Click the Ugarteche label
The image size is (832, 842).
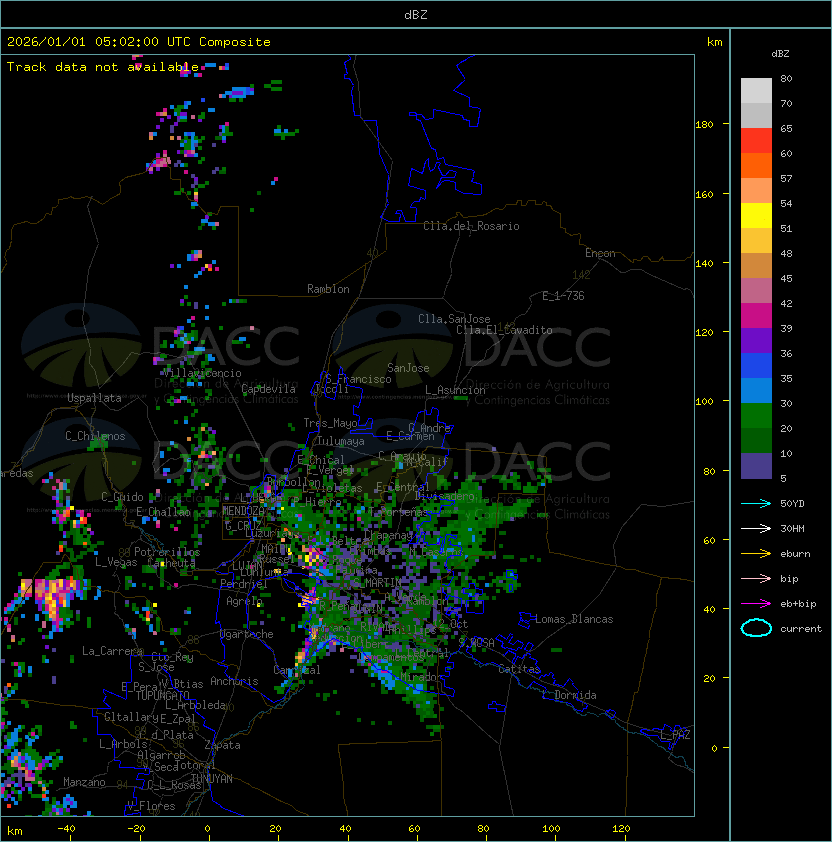[247, 634]
